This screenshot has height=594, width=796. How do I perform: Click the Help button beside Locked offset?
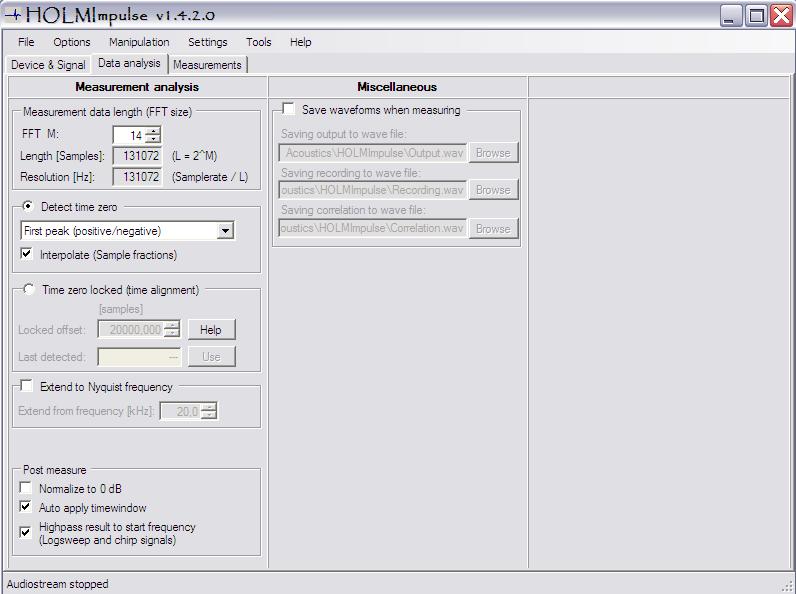(x=211, y=330)
